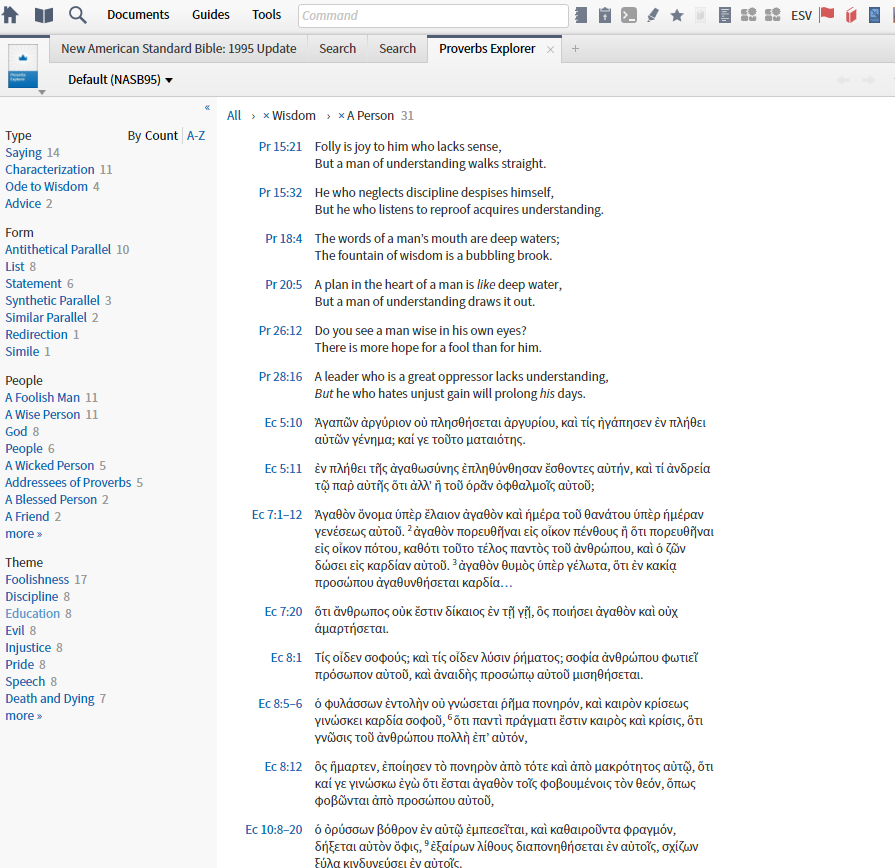The image size is (895, 868).
Task: Click the terminal prompt shortcut icon
Action: tap(629, 15)
